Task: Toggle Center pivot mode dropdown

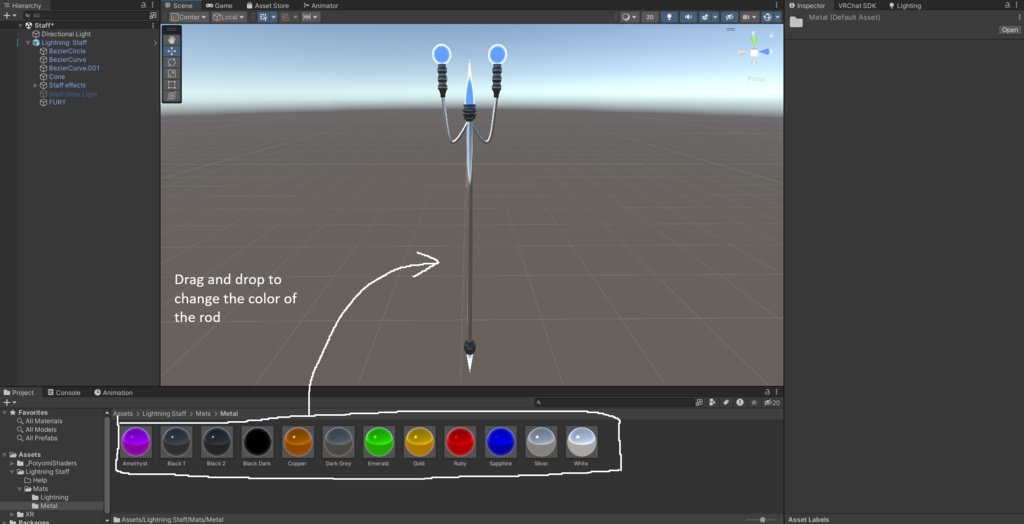Action: [x=189, y=17]
